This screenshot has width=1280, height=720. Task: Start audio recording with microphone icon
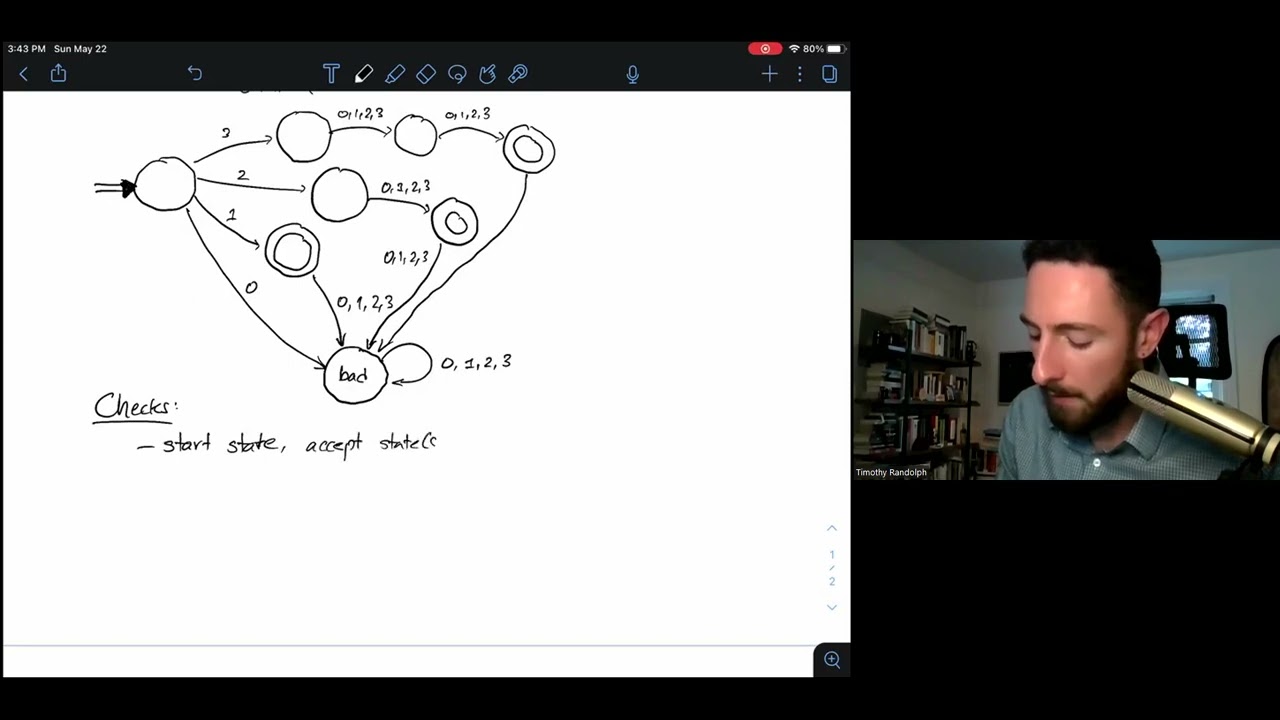click(x=632, y=73)
